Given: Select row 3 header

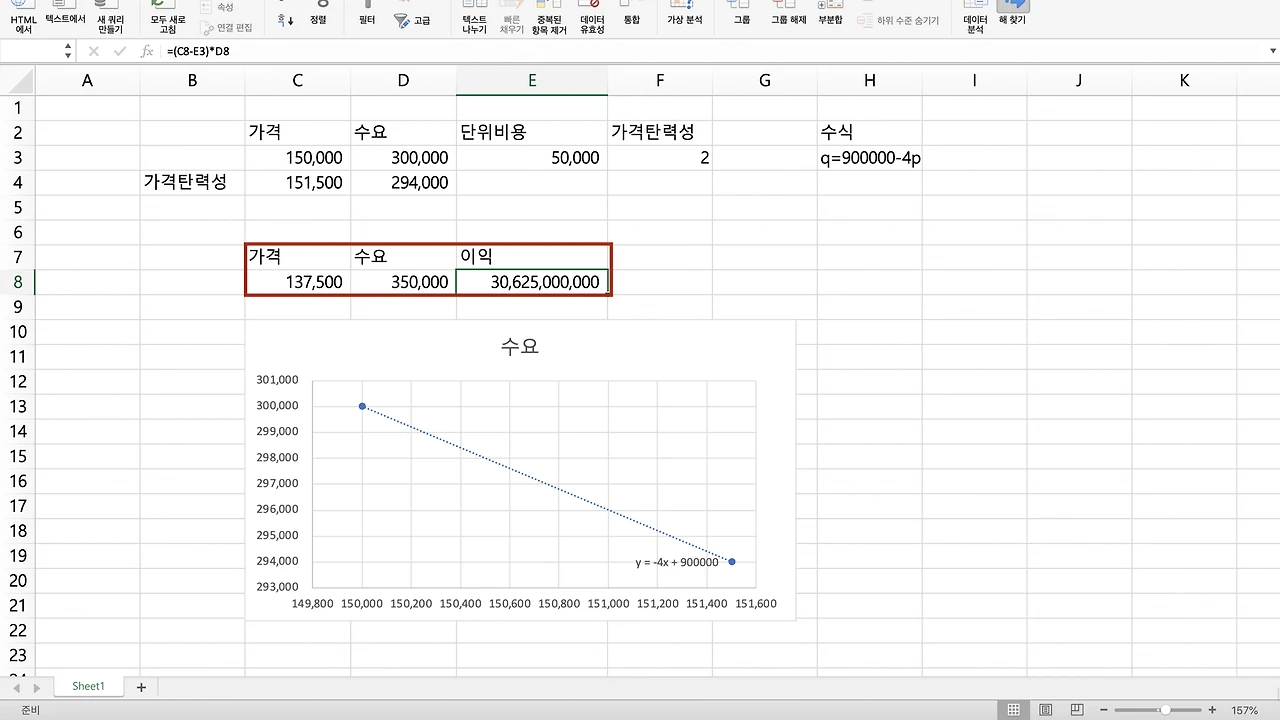Looking at the screenshot, I should [x=17, y=158].
